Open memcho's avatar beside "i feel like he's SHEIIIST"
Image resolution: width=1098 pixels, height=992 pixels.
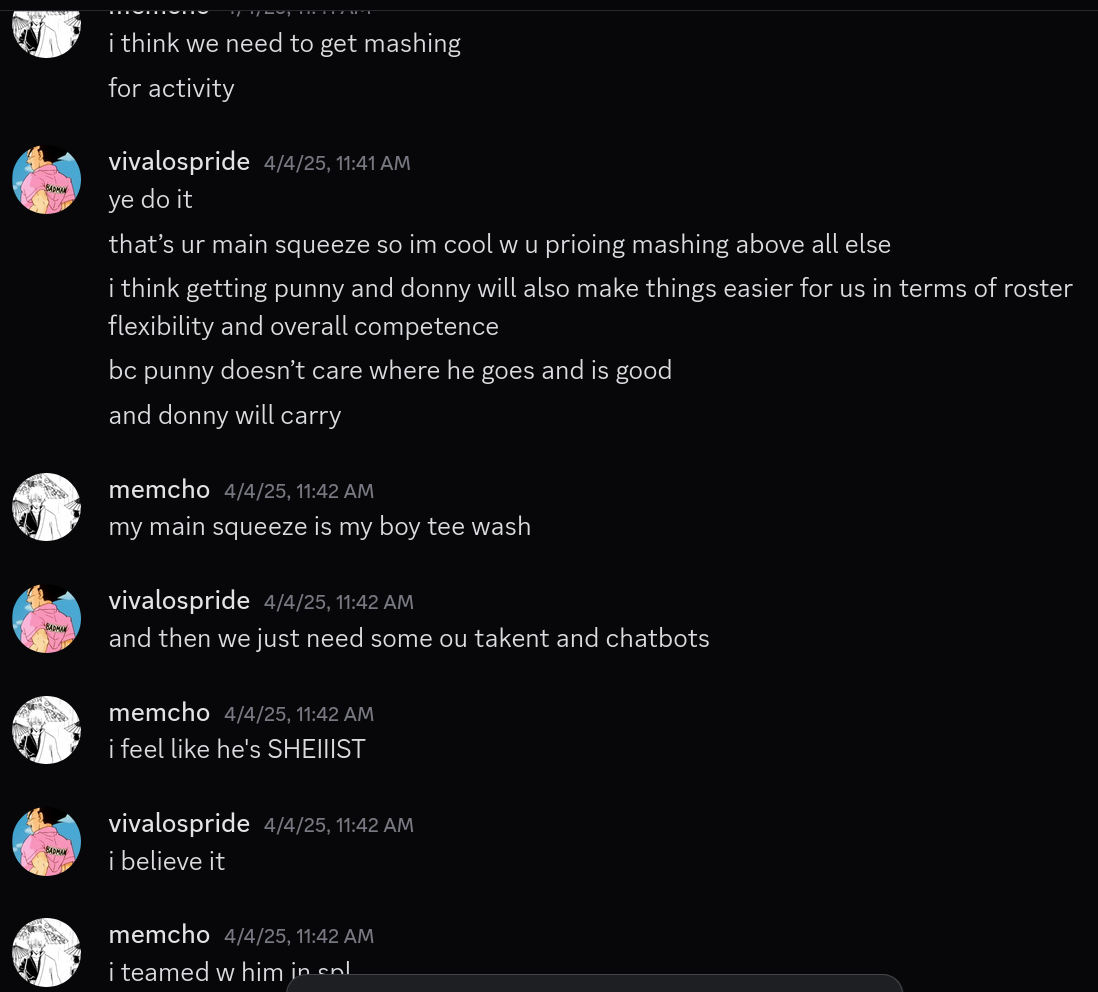tap(46, 729)
